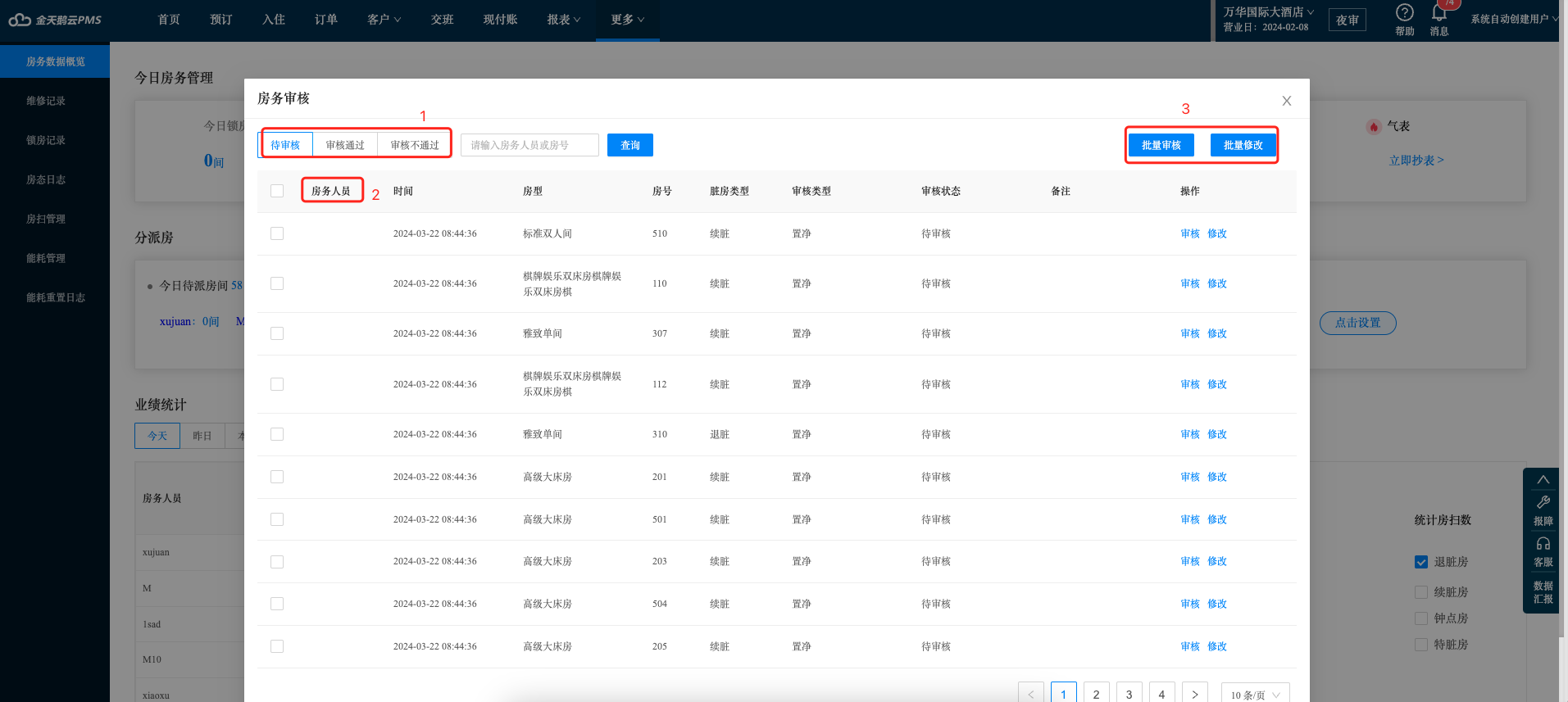Check the row for room 510
The height and width of the screenshot is (702, 1568).
point(277,233)
